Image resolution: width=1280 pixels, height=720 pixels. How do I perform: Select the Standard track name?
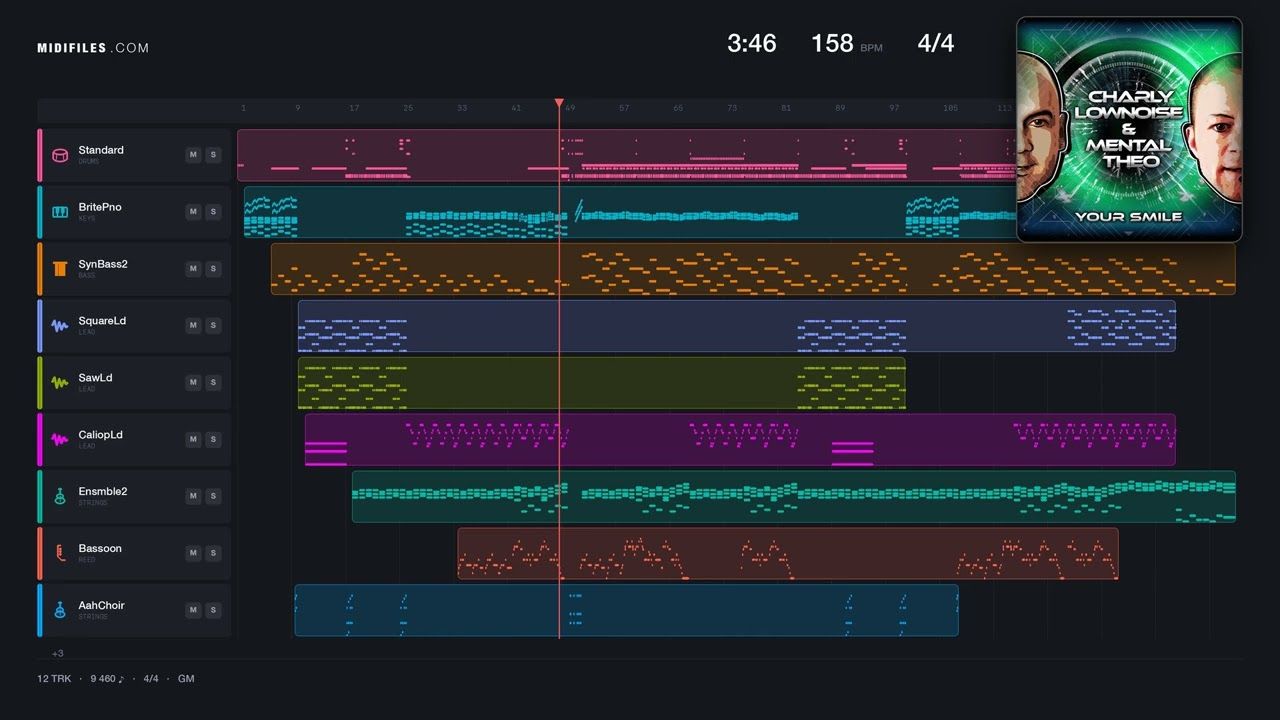(101, 150)
